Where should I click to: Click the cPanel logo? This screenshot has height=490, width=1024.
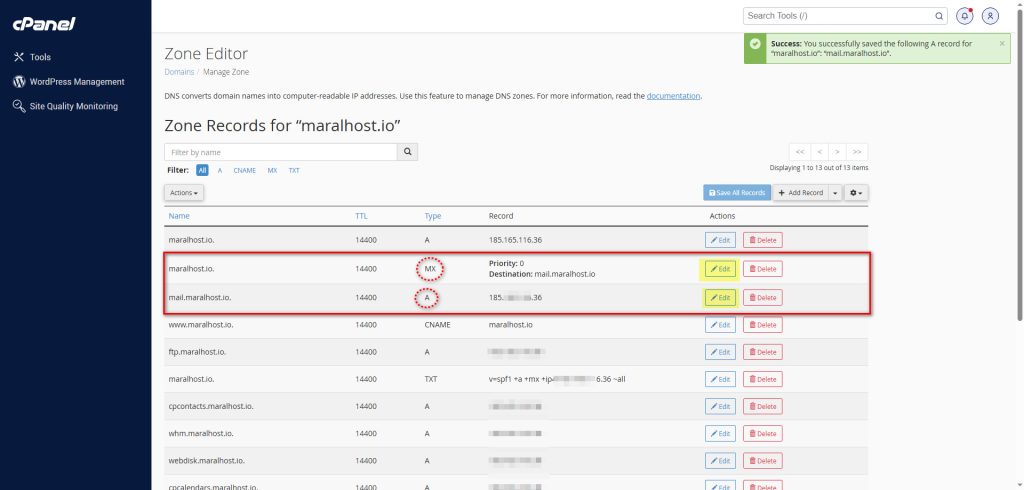[45, 23]
